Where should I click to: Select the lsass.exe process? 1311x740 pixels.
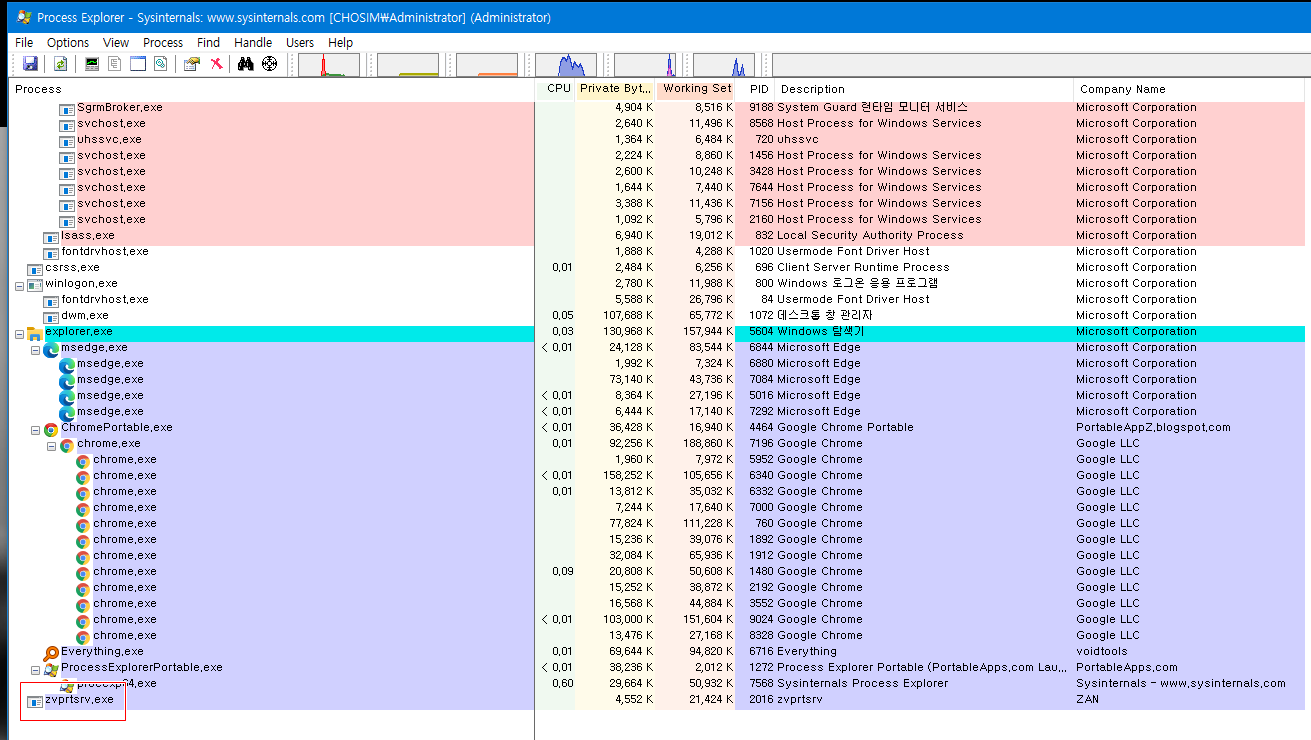pyautogui.click(x=88, y=236)
